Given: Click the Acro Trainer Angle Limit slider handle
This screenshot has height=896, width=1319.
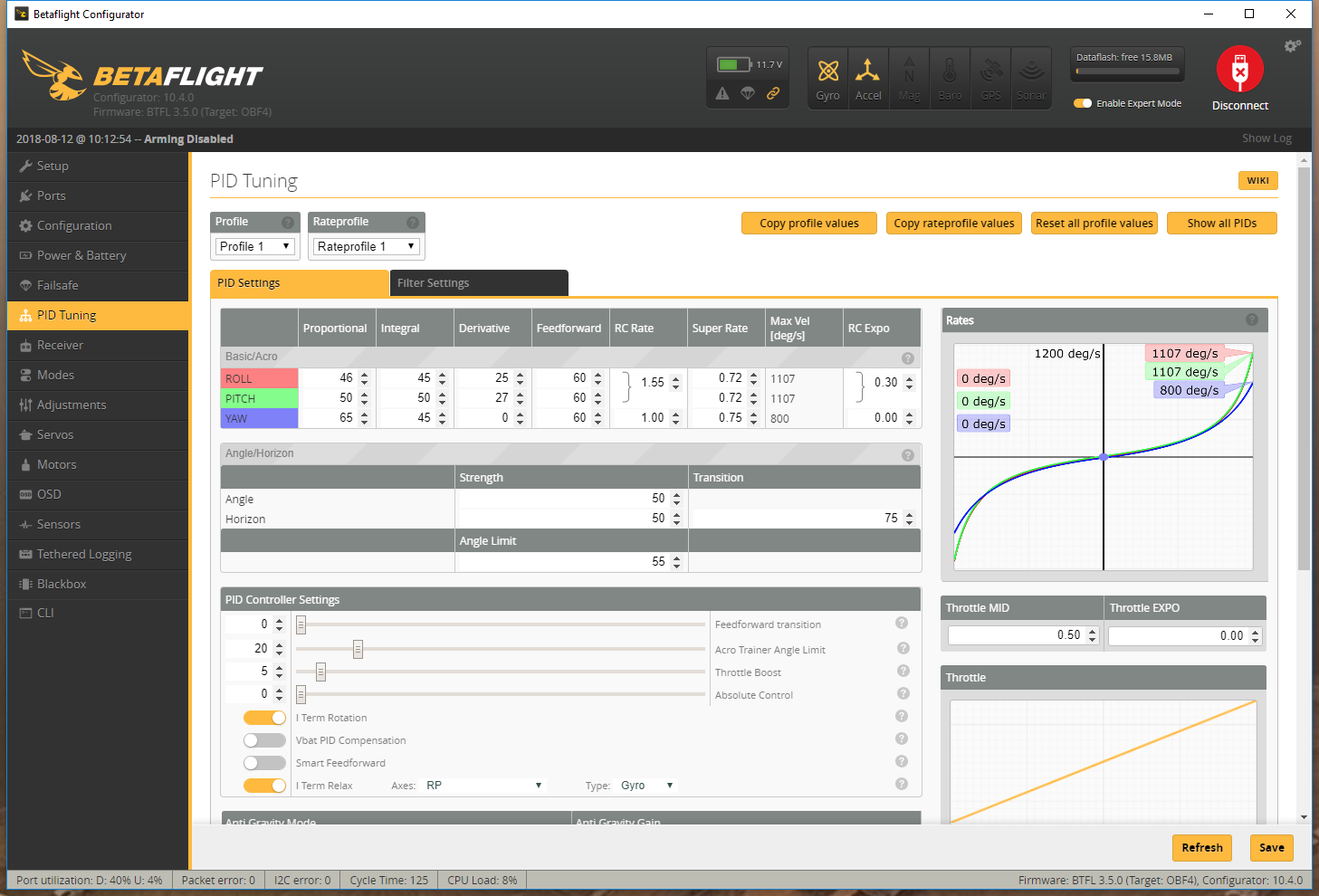Looking at the screenshot, I should click(358, 649).
